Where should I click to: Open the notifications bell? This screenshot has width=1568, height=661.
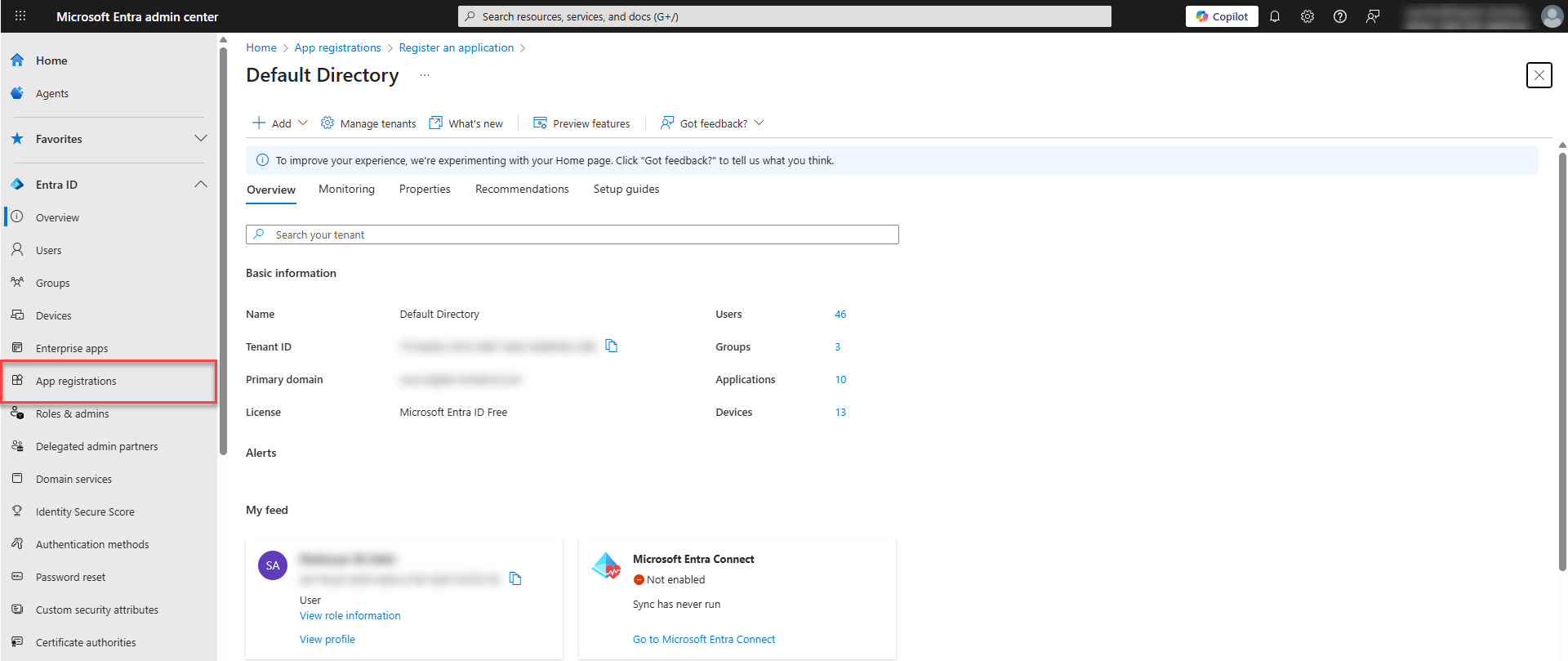pos(1275,16)
